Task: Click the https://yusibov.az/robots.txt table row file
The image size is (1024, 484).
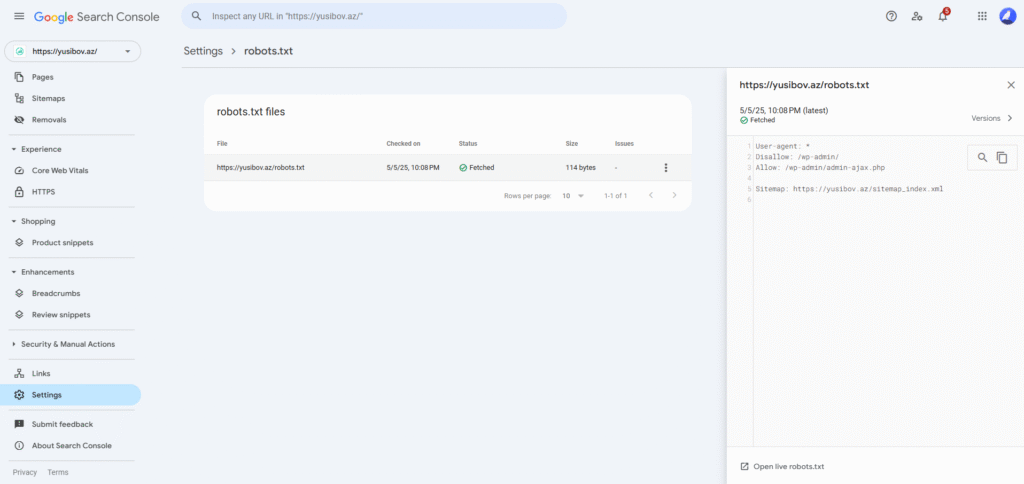Action: pyautogui.click(x=261, y=168)
